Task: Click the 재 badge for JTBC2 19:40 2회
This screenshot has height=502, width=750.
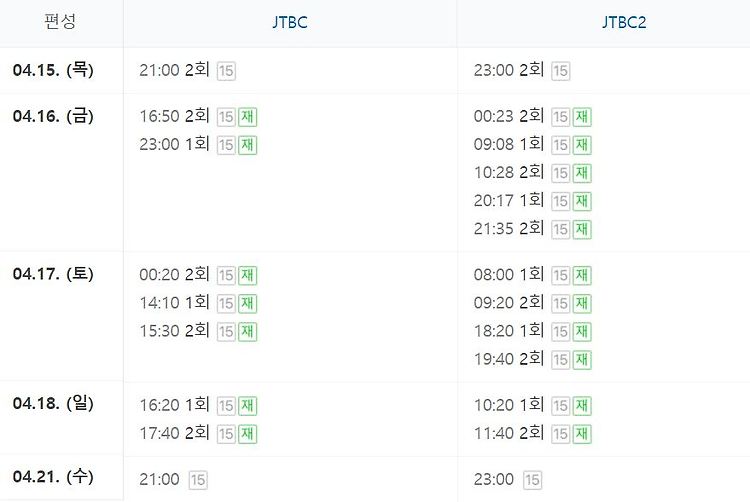Action: pyautogui.click(x=582, y=360)
